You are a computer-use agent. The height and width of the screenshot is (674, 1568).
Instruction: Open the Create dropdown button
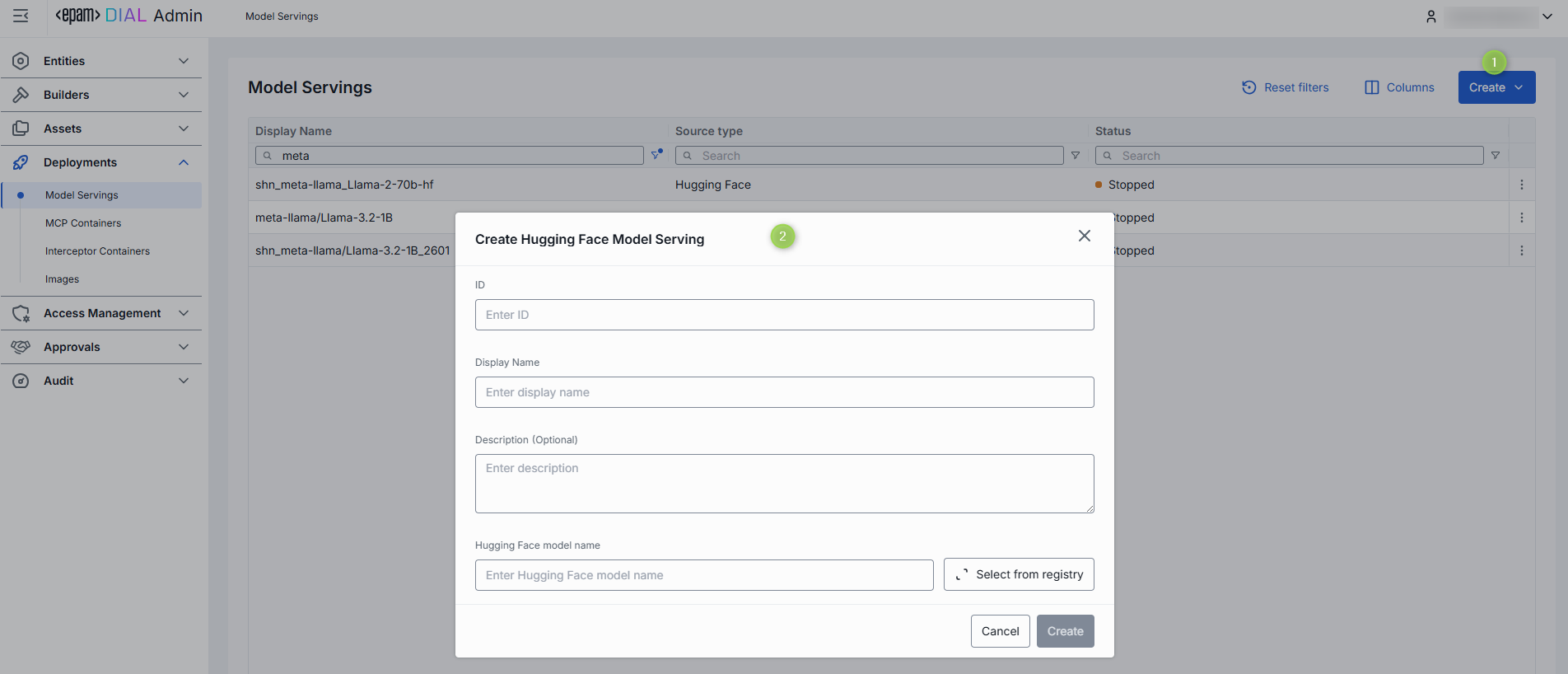[1496, 87]
